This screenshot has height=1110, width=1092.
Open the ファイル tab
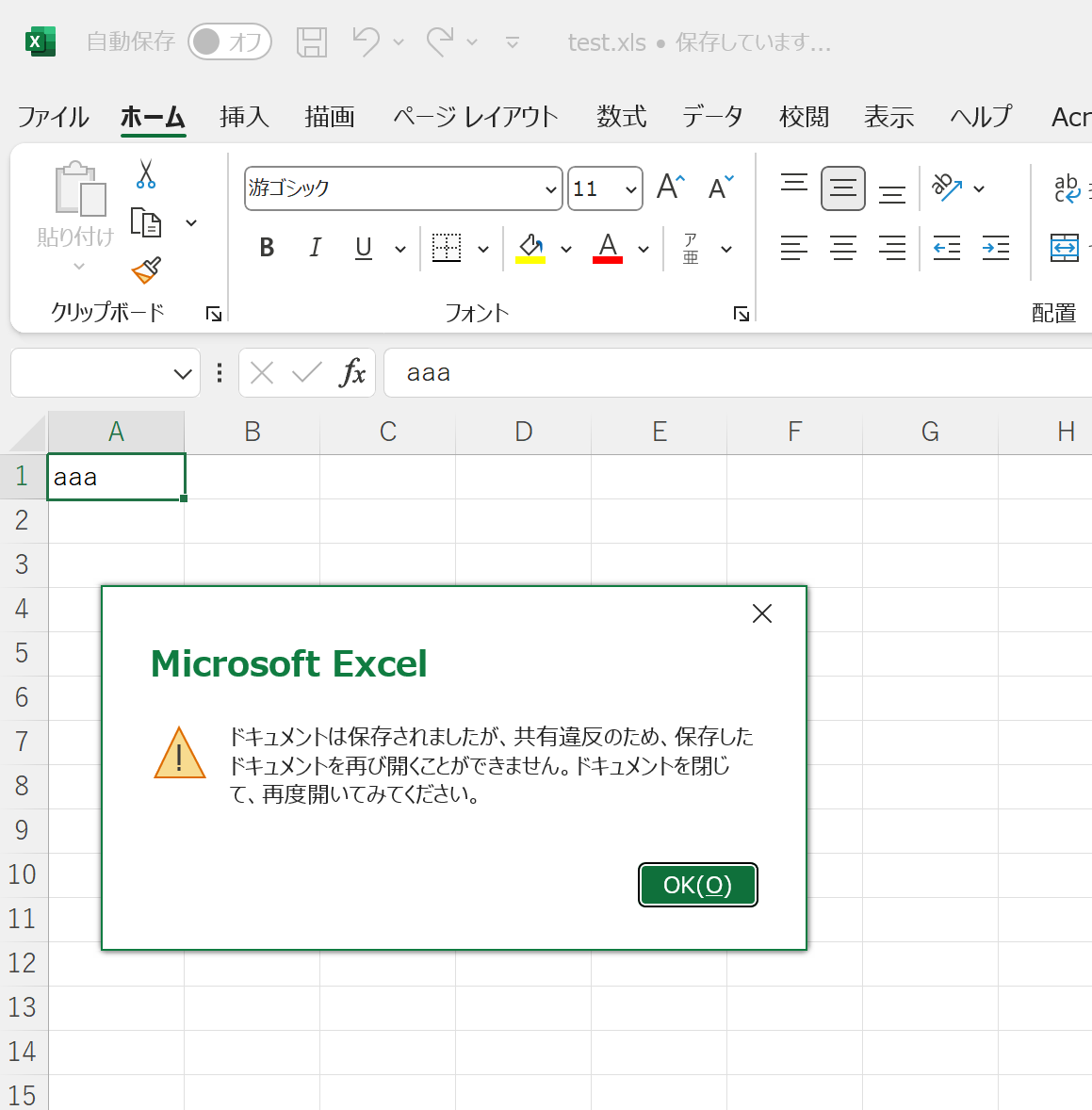click(53, 117)
